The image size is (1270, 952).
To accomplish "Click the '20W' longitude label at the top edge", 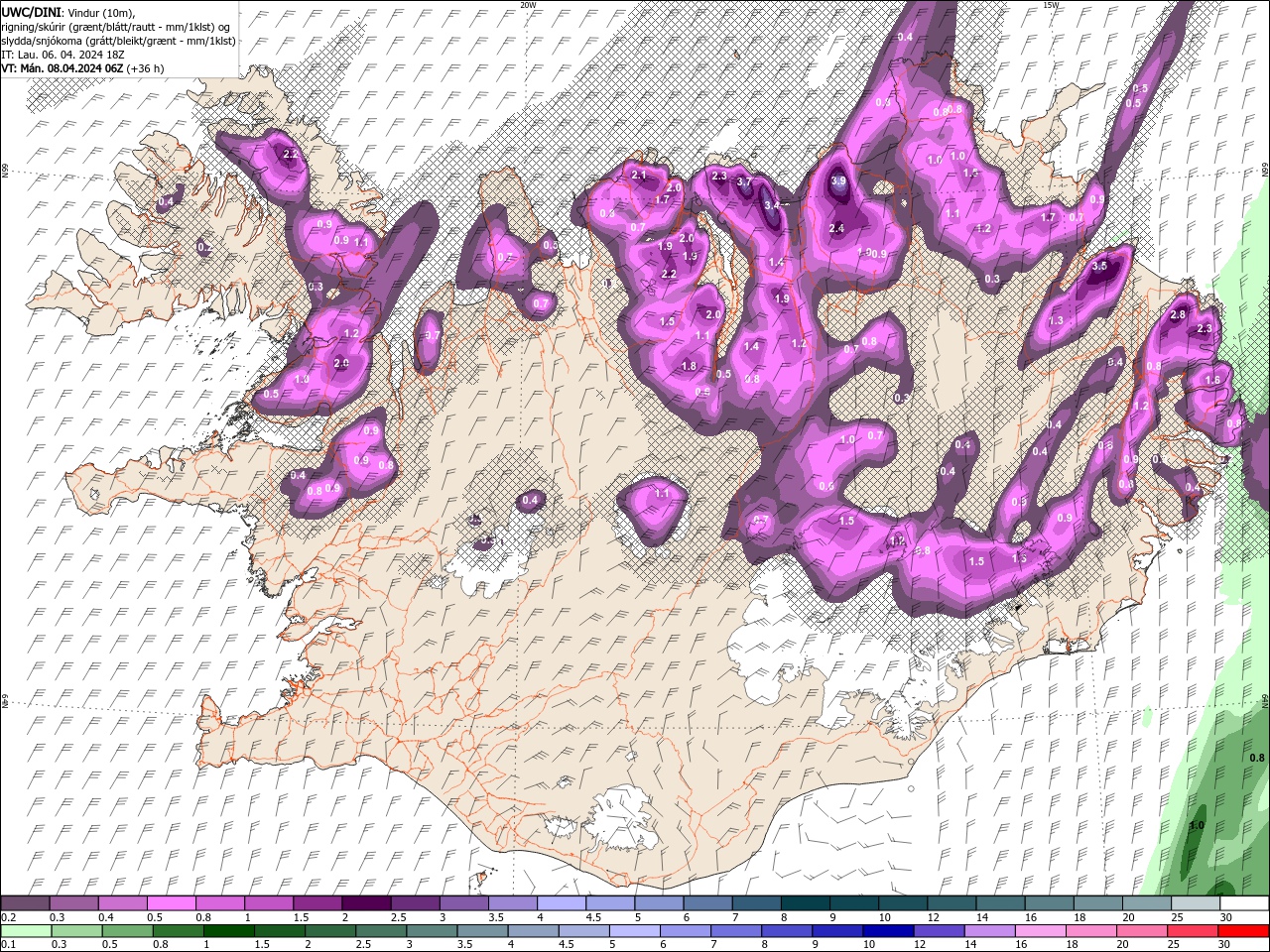I will pyautogui.click(x=527, y=4).
